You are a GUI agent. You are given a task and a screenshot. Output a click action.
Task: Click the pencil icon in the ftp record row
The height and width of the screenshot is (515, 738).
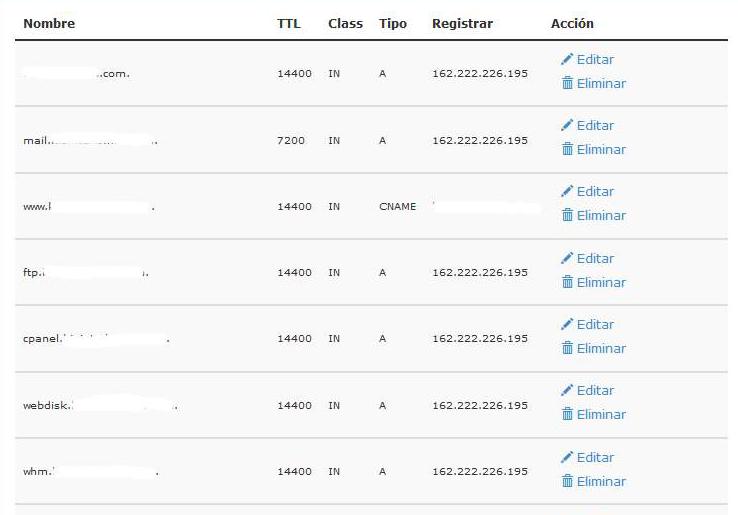(567, 258)
